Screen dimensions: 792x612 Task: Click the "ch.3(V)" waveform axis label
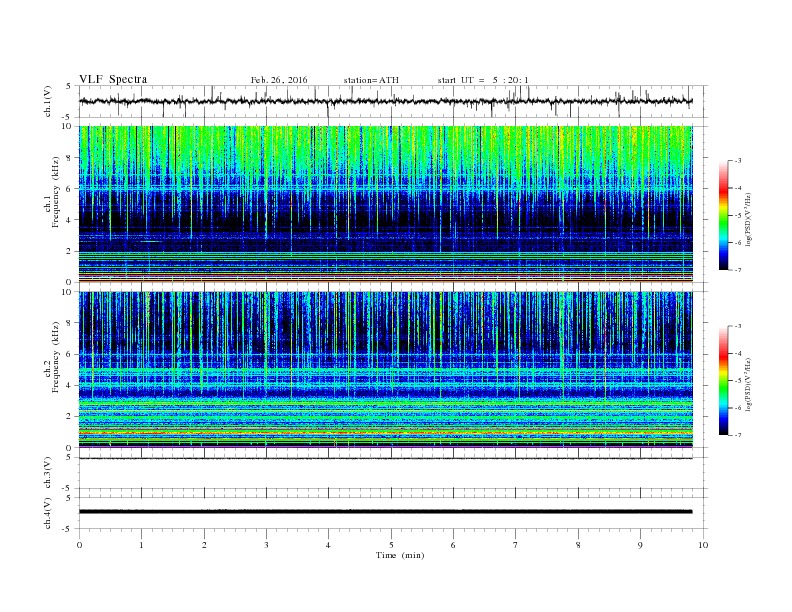pos(47,473)
